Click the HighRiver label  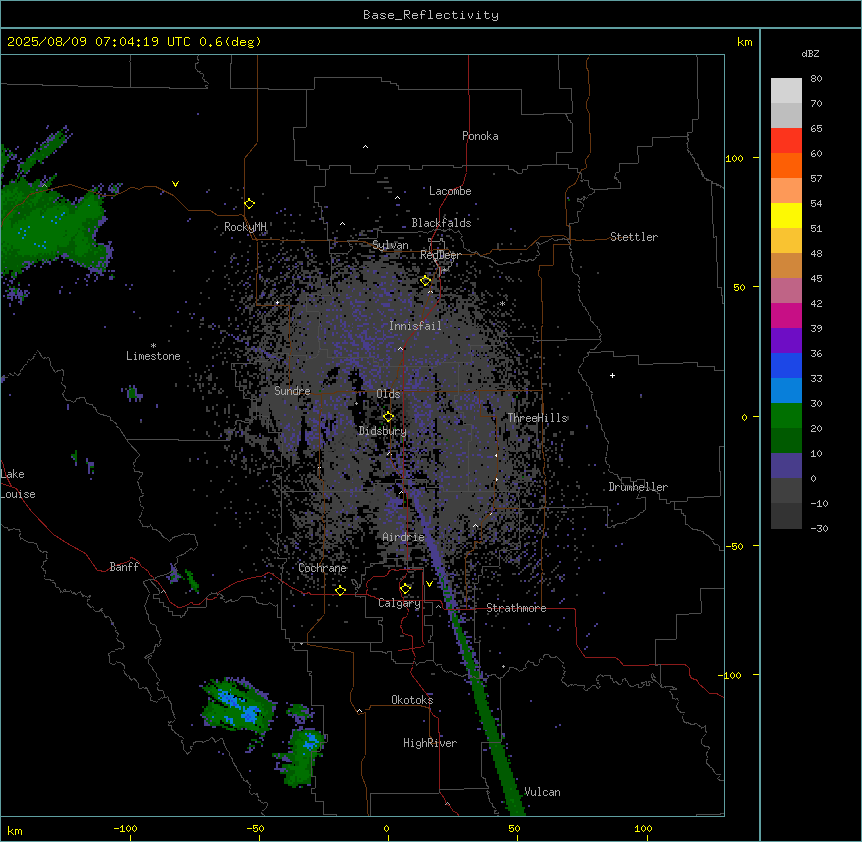[x=430, y=743]
